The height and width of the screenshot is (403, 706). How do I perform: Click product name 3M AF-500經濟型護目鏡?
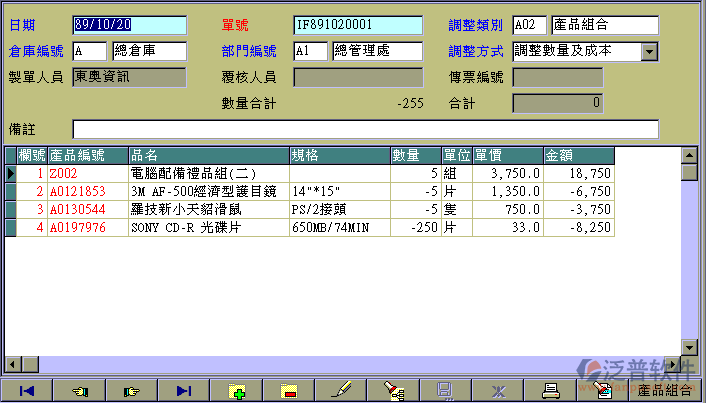(204, 191)
